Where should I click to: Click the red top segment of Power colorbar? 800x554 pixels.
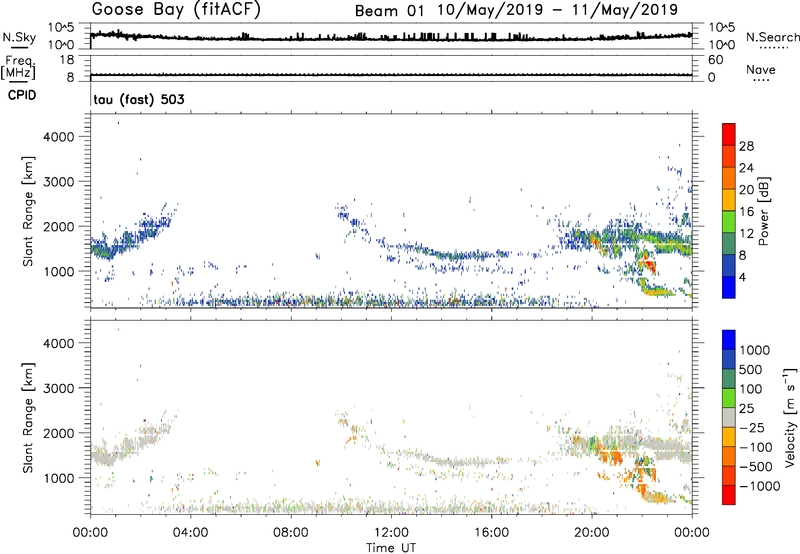(x=729, y=134)
